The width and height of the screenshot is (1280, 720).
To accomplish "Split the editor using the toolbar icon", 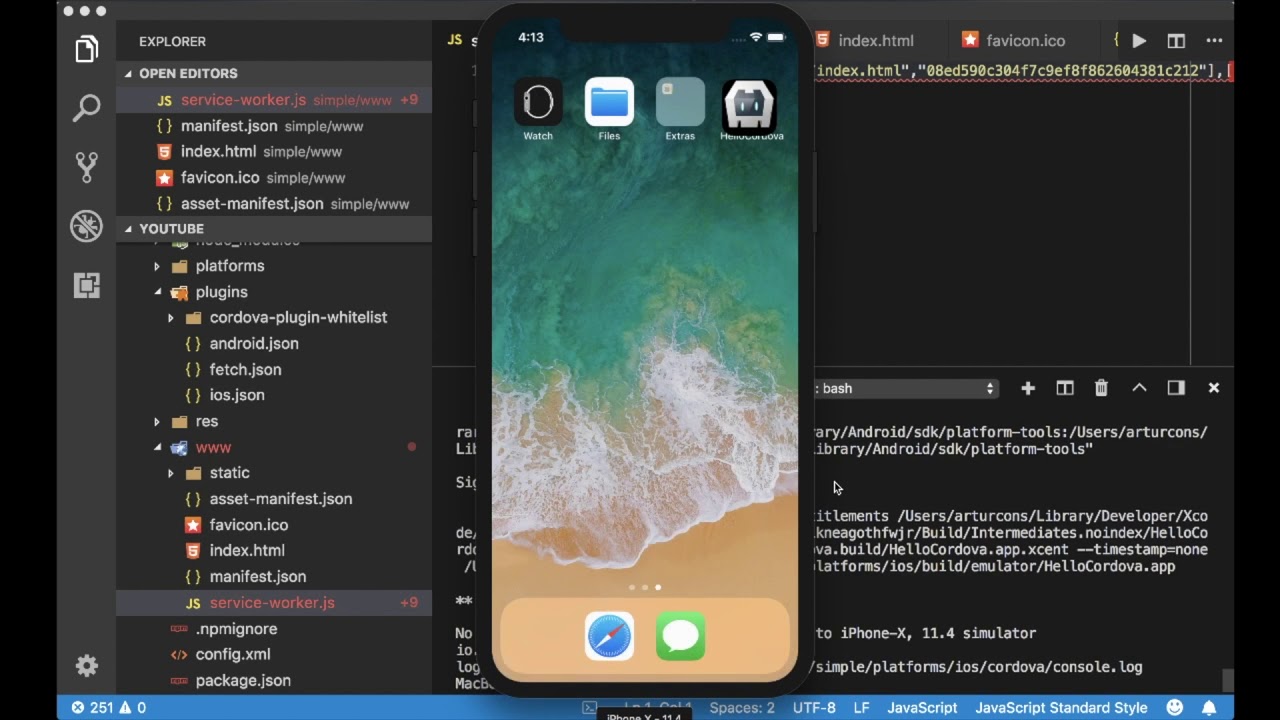I will click(x=1176, y=41).
